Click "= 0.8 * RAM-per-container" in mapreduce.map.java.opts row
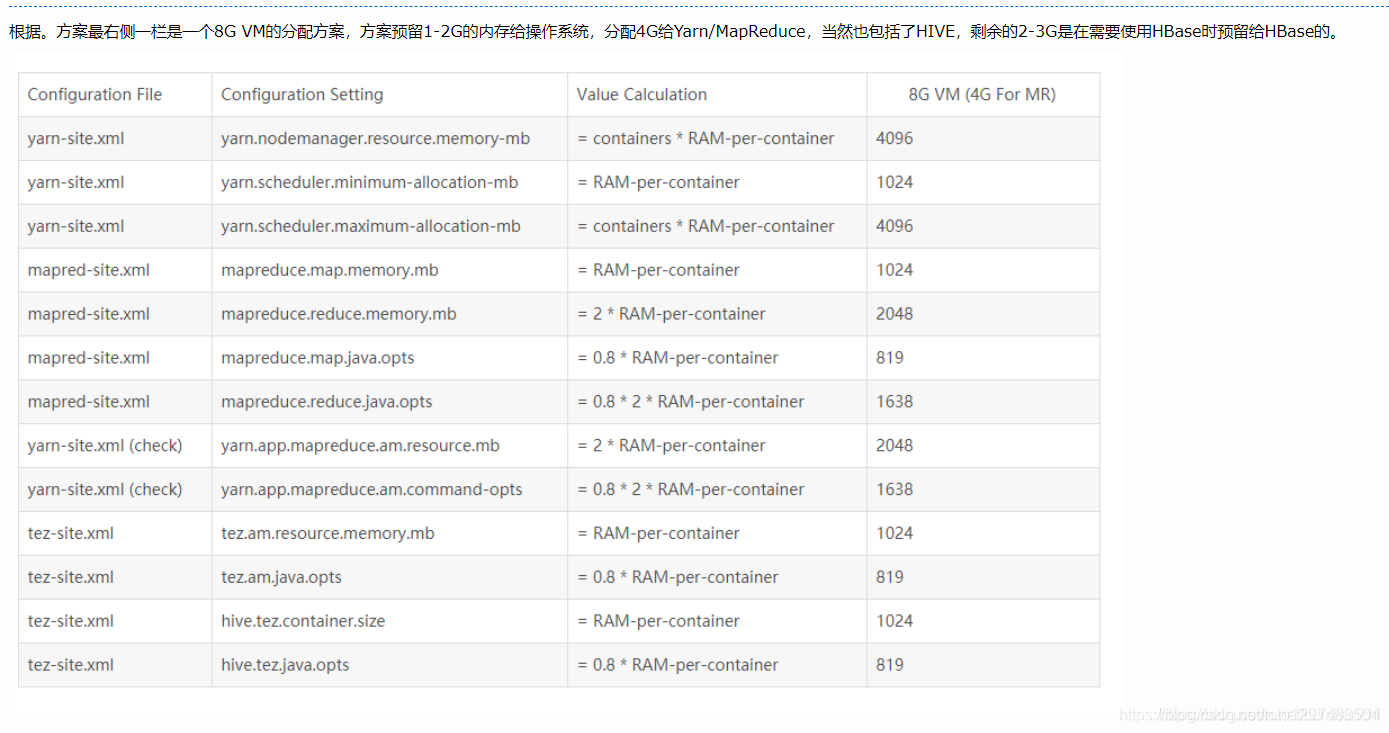The width and height of the screenshot is (1389, 733). tap(677, 358)
